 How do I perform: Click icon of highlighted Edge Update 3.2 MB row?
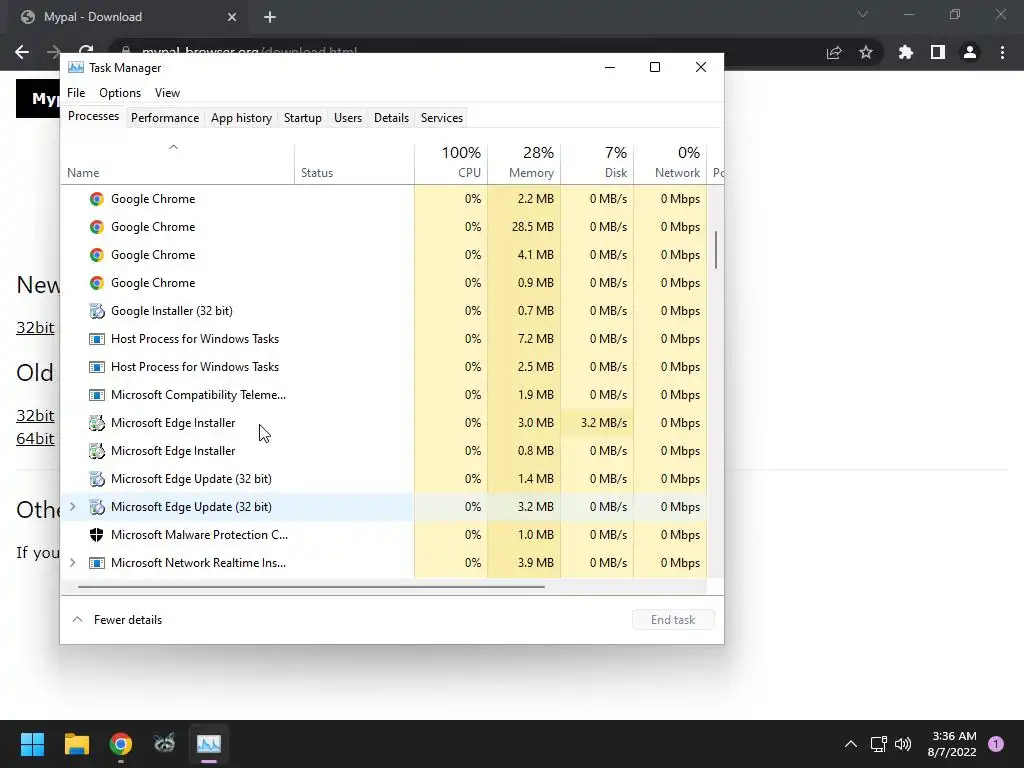(97, 507)
